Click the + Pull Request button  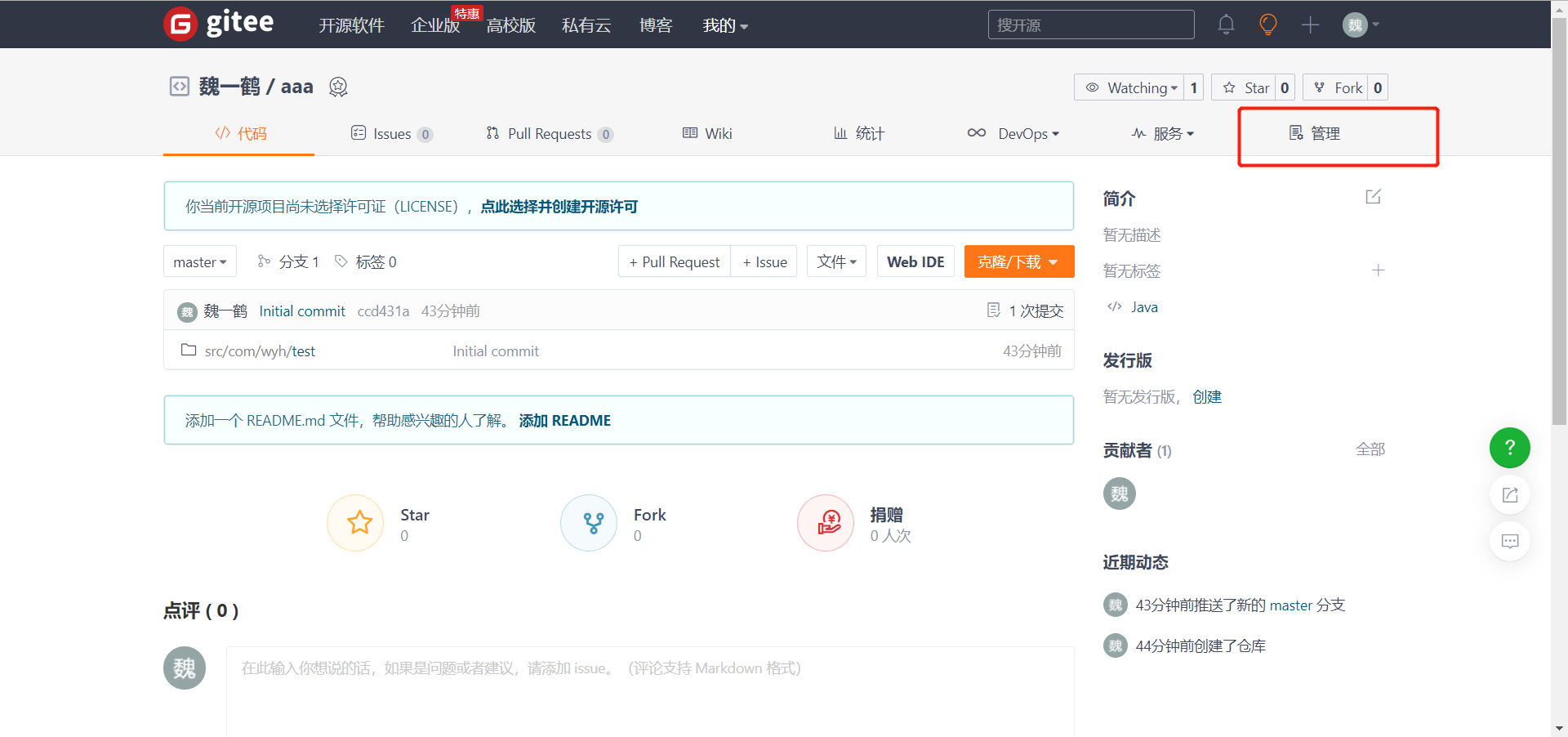(x=675, y=261)
